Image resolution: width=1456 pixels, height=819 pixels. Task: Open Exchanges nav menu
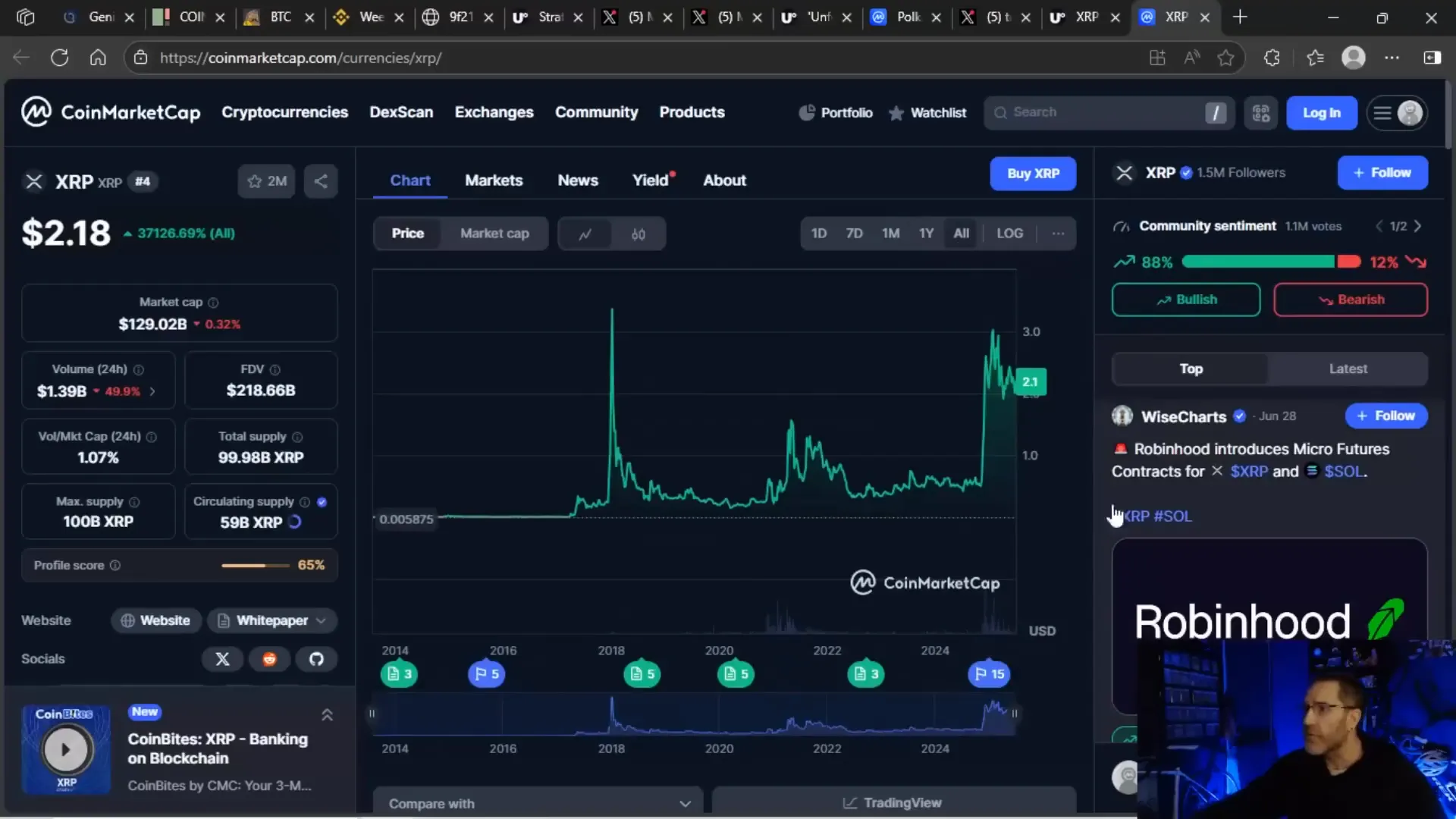[494, 112]
